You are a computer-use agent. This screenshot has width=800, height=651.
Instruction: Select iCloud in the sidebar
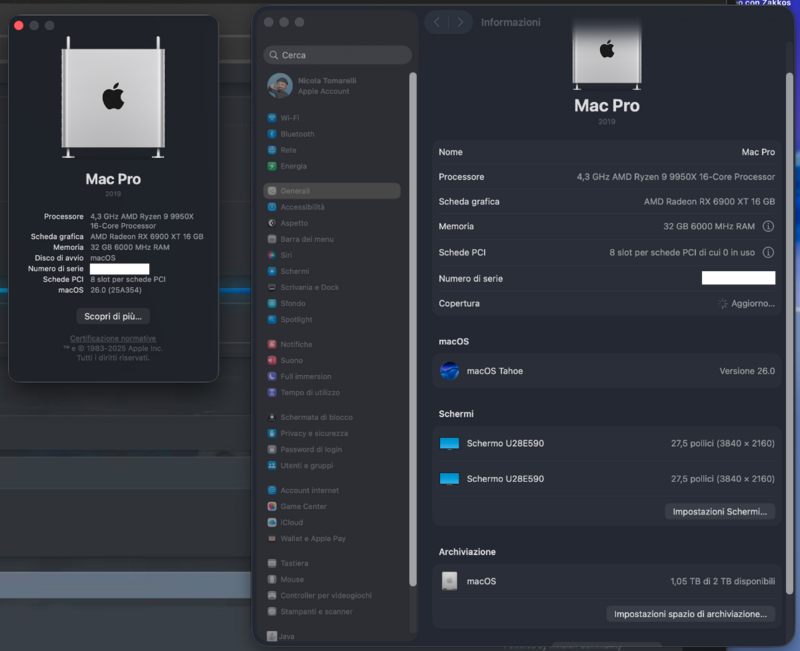pos(291,522)
